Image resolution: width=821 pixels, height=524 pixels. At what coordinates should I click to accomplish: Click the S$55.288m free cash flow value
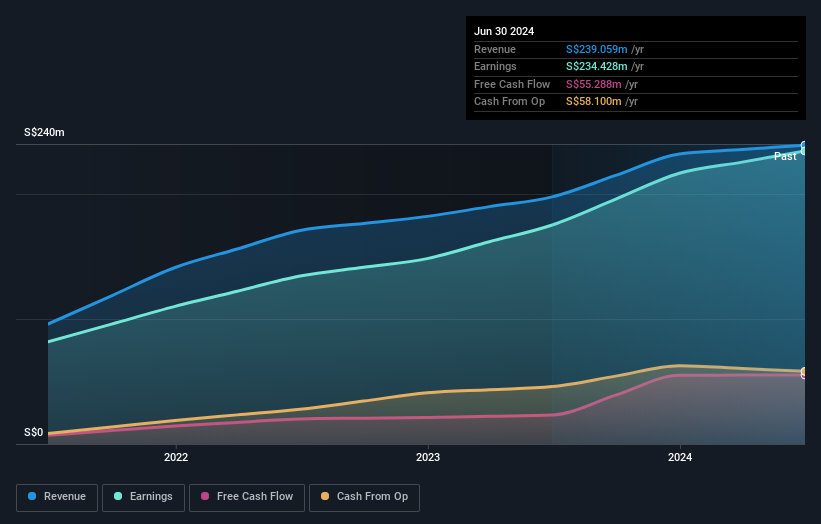coord(594,84)
